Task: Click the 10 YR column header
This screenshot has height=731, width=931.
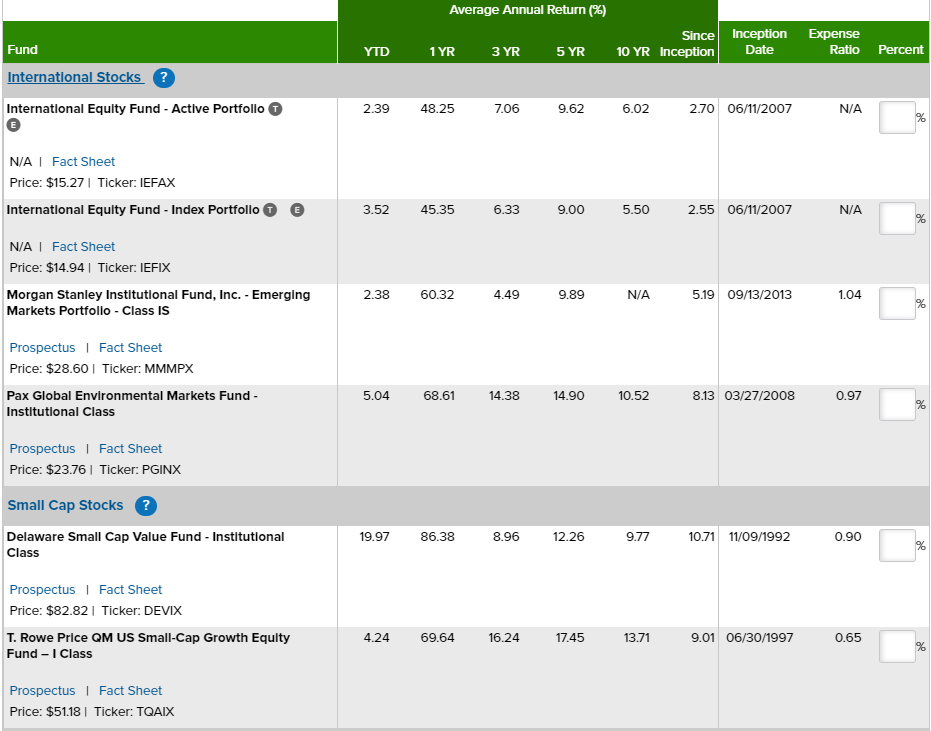Action: point(633,52)
